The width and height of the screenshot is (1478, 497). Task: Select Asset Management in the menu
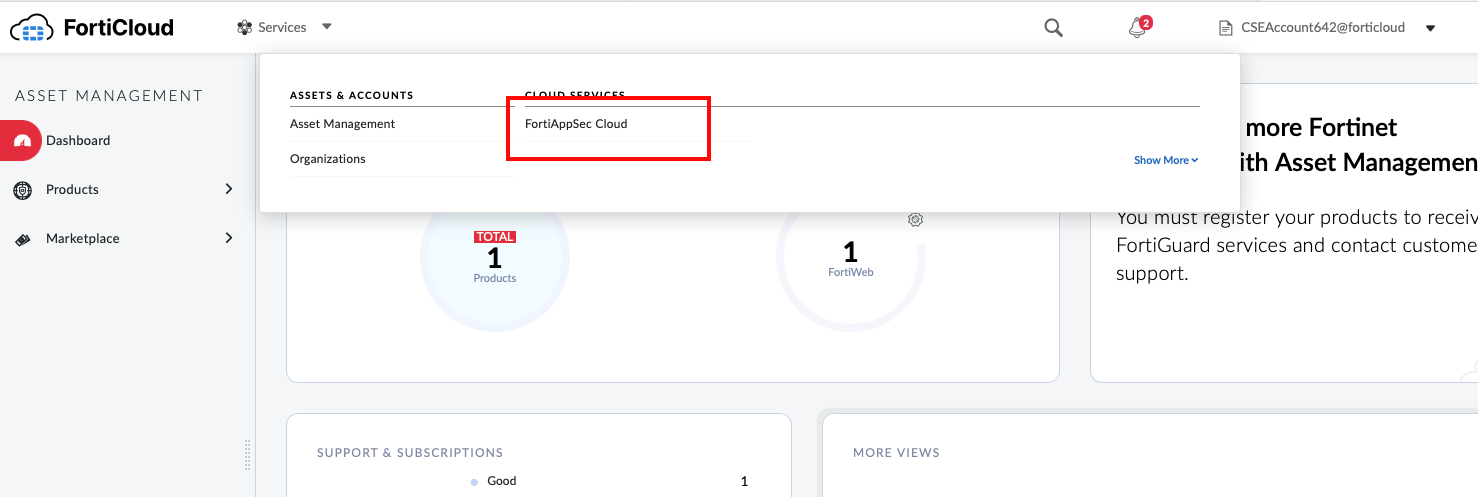[x=343, y=124]
